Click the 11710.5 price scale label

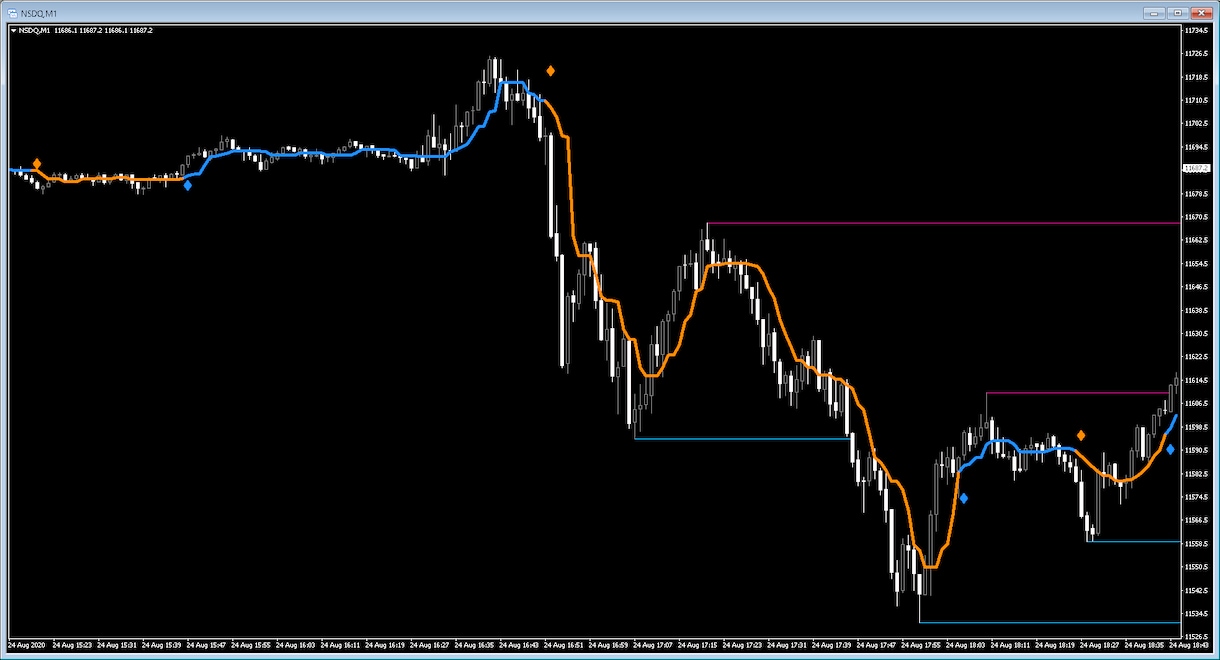1196,100
